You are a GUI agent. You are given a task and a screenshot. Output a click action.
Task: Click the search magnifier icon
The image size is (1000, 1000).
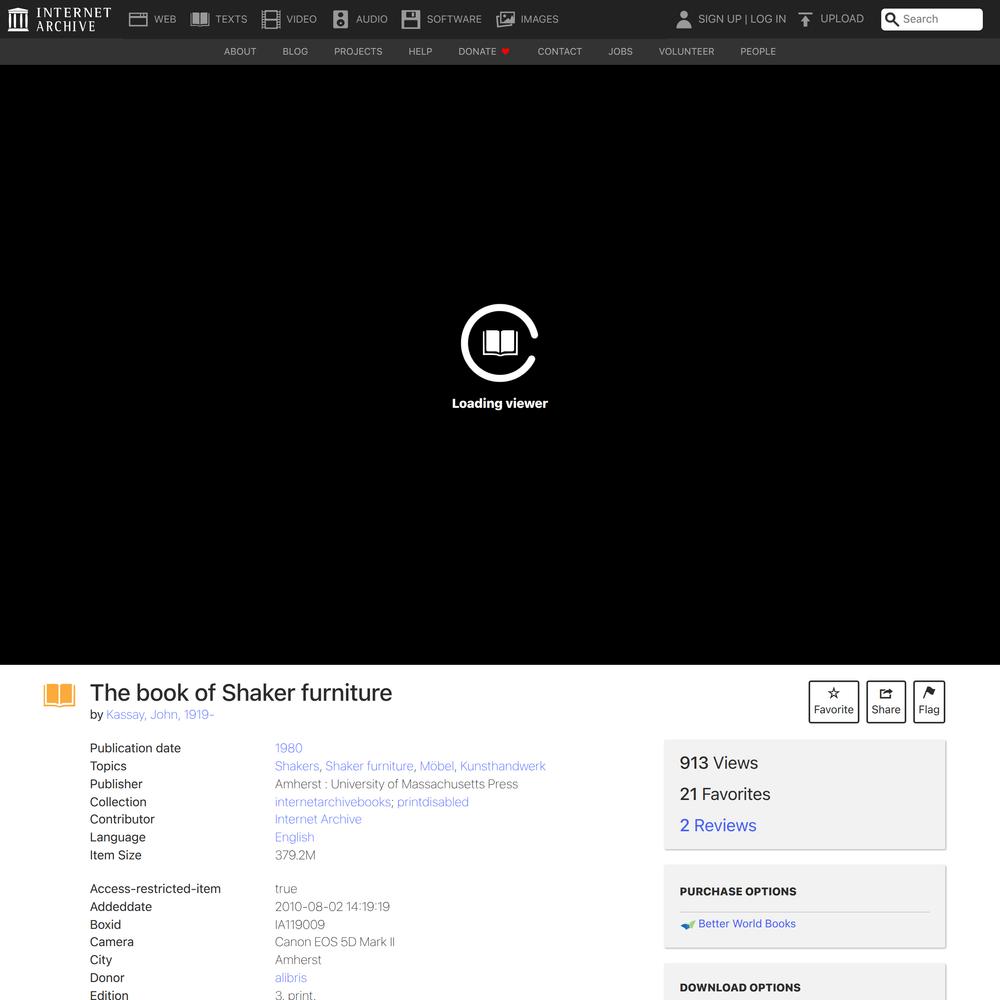point(892,19)
